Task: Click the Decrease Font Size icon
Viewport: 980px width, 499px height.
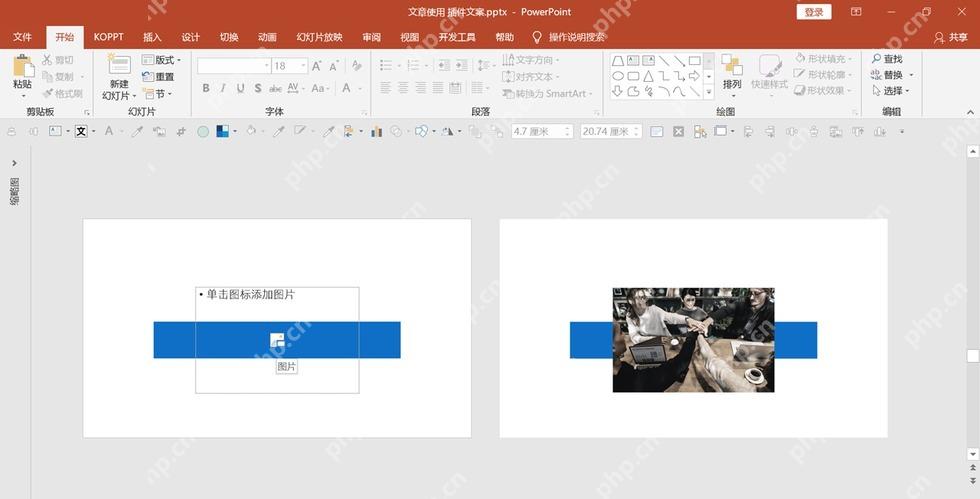Action: [x=334, y=66]
